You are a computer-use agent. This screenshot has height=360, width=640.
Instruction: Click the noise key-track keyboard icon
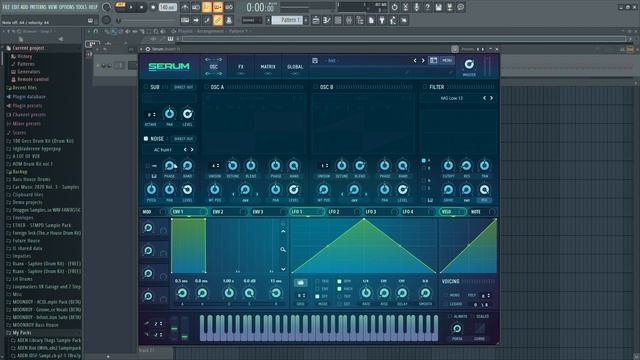click(x=154, y=176)
